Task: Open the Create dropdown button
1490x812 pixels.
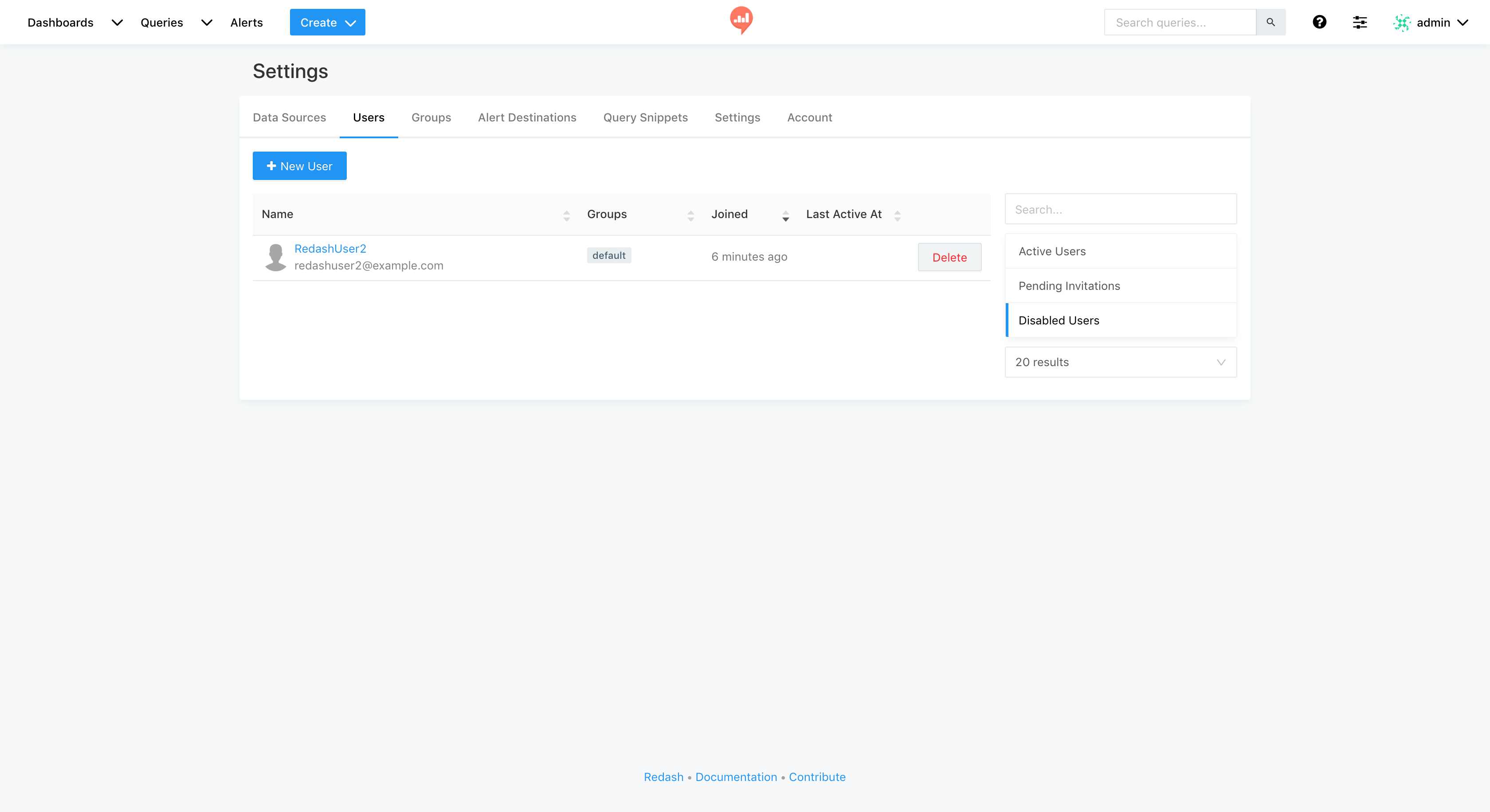Action: click(327, 23)
